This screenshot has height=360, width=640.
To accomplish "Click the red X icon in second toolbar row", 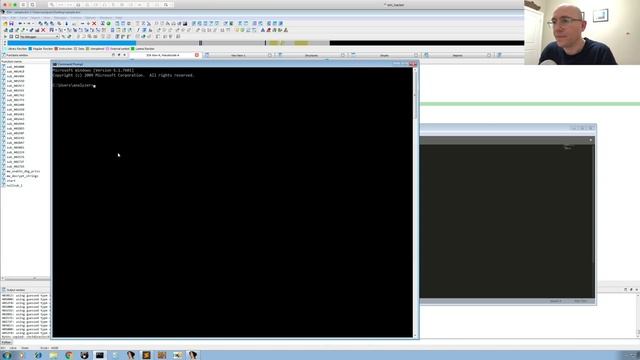I will [43, 30].
